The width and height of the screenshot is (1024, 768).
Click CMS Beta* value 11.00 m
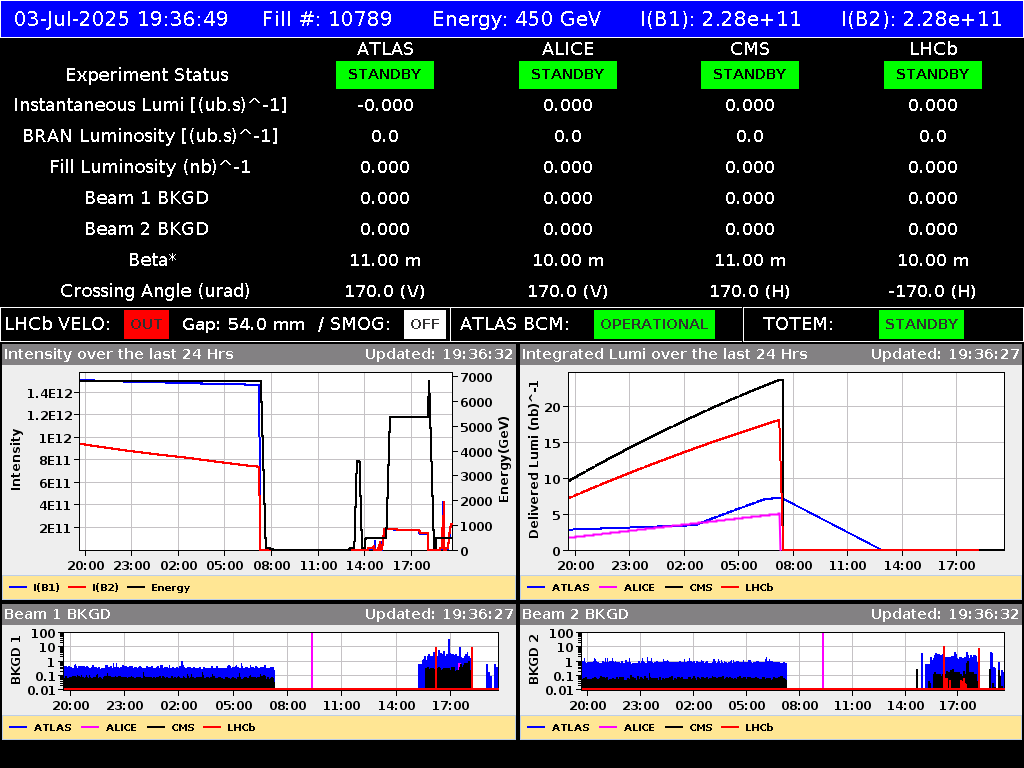click(x=750, y=261)
